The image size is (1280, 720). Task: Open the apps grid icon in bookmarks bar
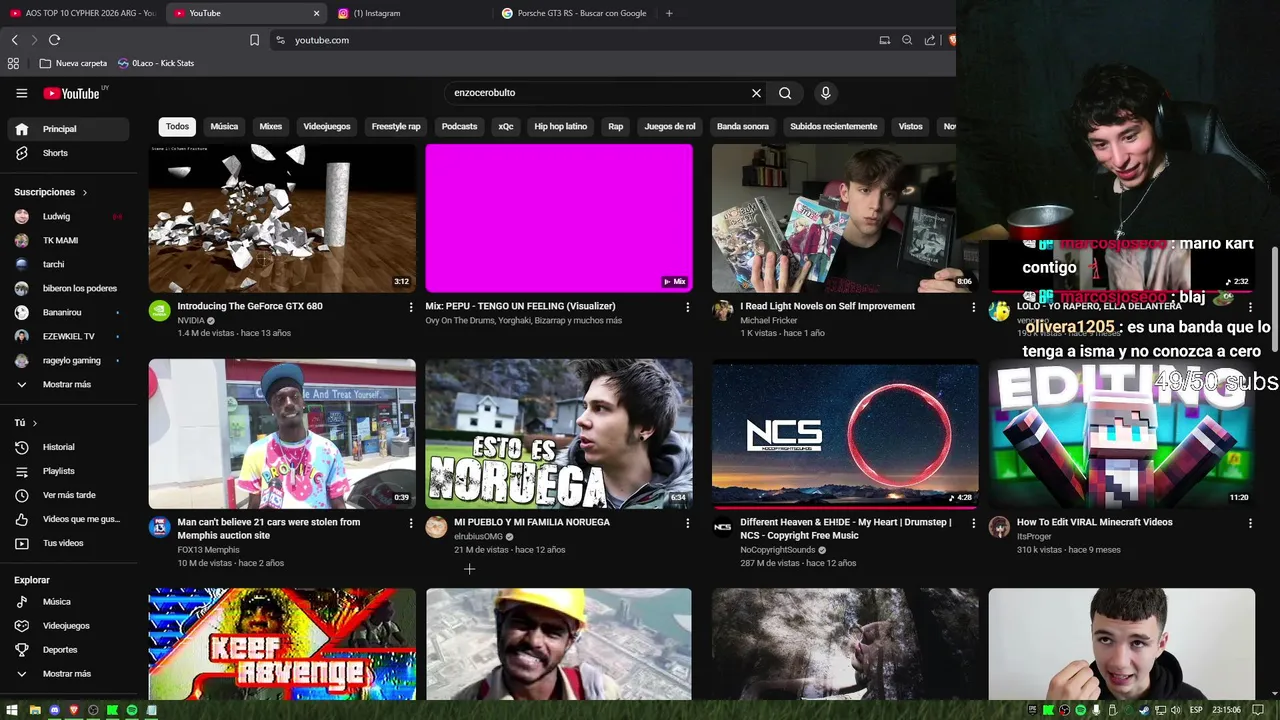tap(13, 63)
